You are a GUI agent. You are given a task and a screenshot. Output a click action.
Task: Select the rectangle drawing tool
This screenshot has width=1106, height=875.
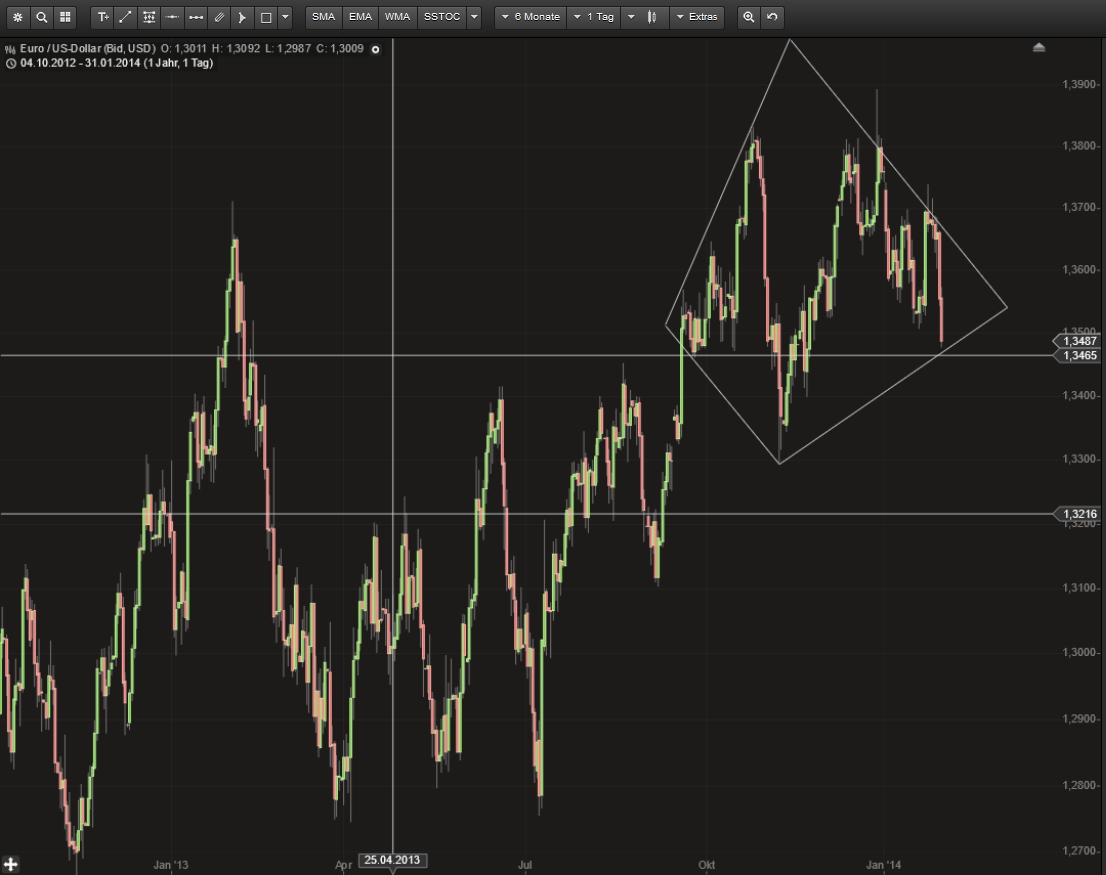(265, 17)
